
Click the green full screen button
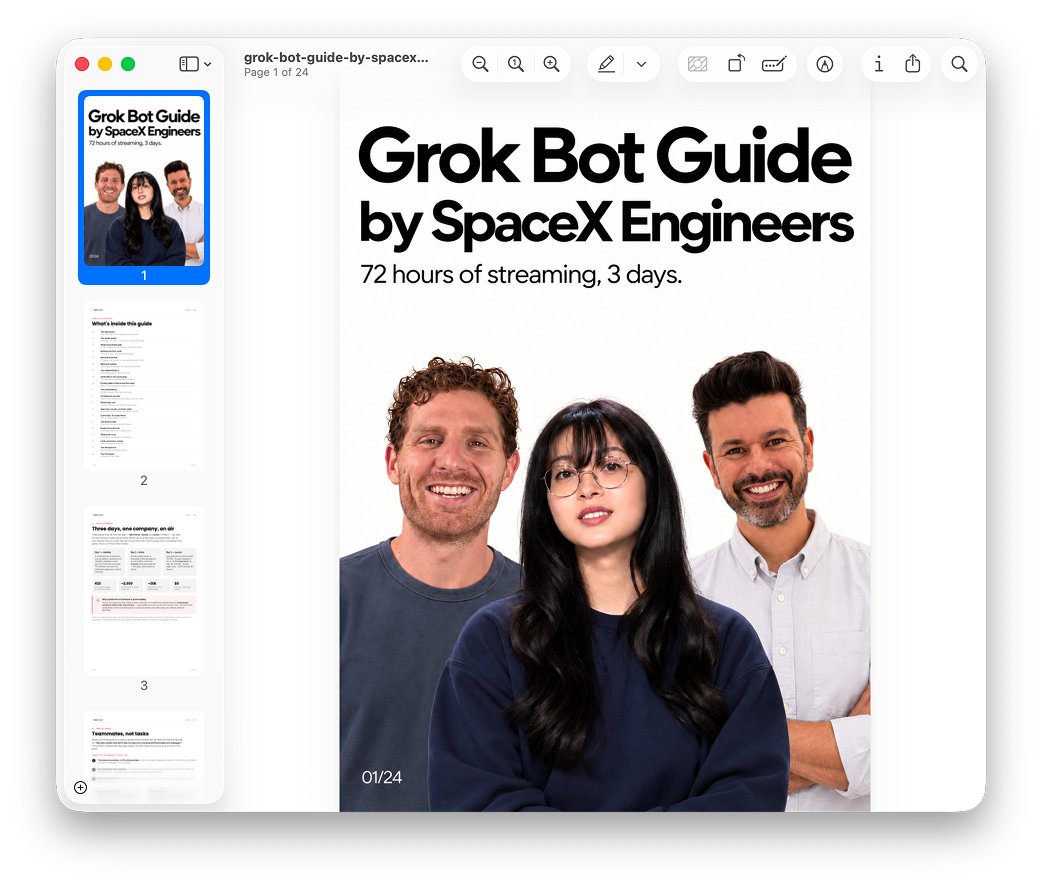pos(128,64)
